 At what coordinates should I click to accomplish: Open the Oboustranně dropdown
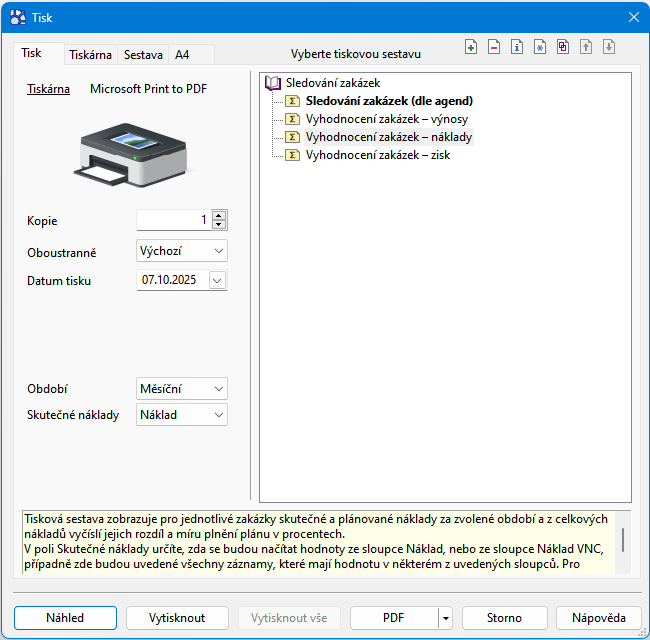(x=181, y=250)
